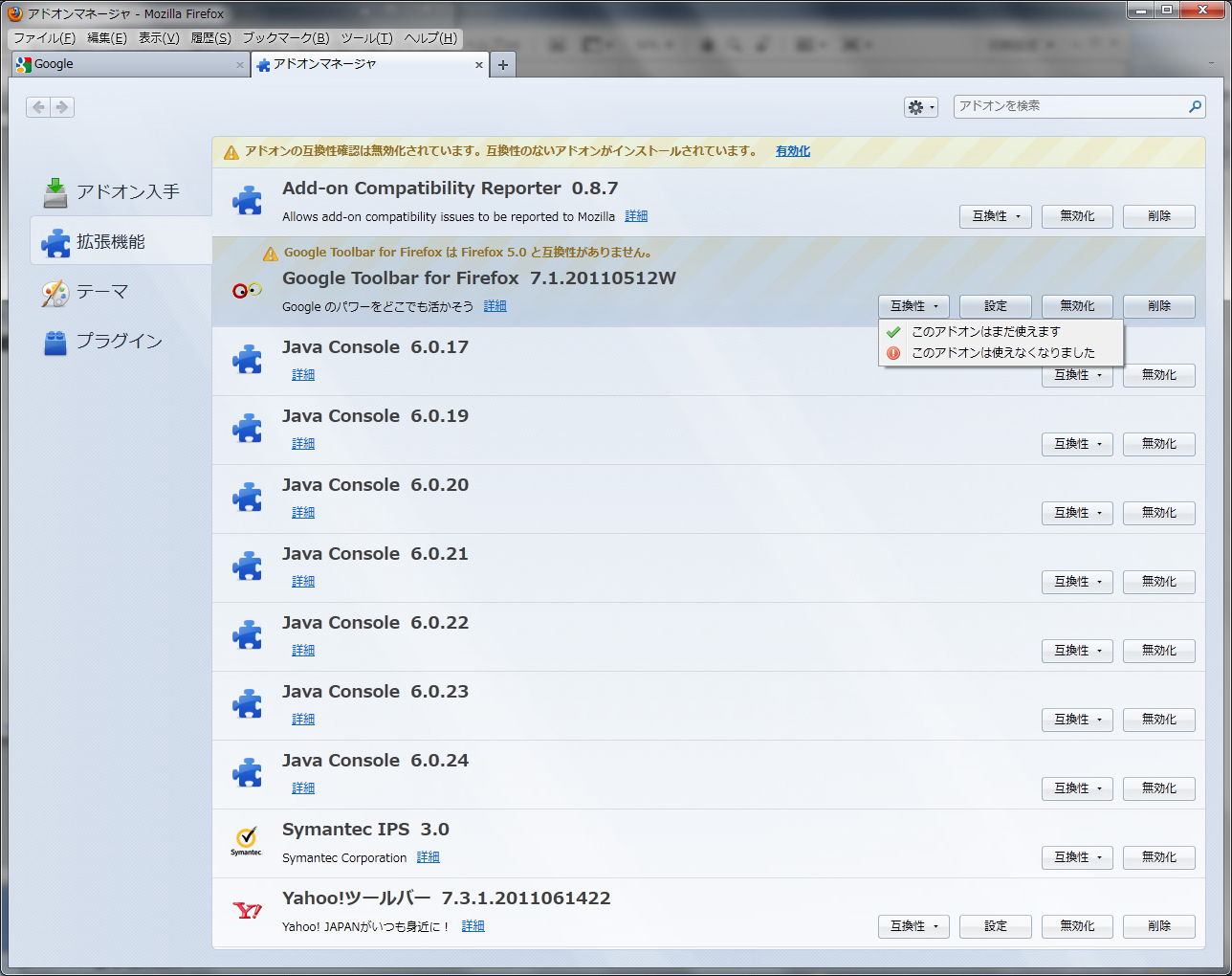The image size is (1232, 976).
Task: Choose 'このアドオンは使えなくなりました' menu option
Action: pos(1002,353)
